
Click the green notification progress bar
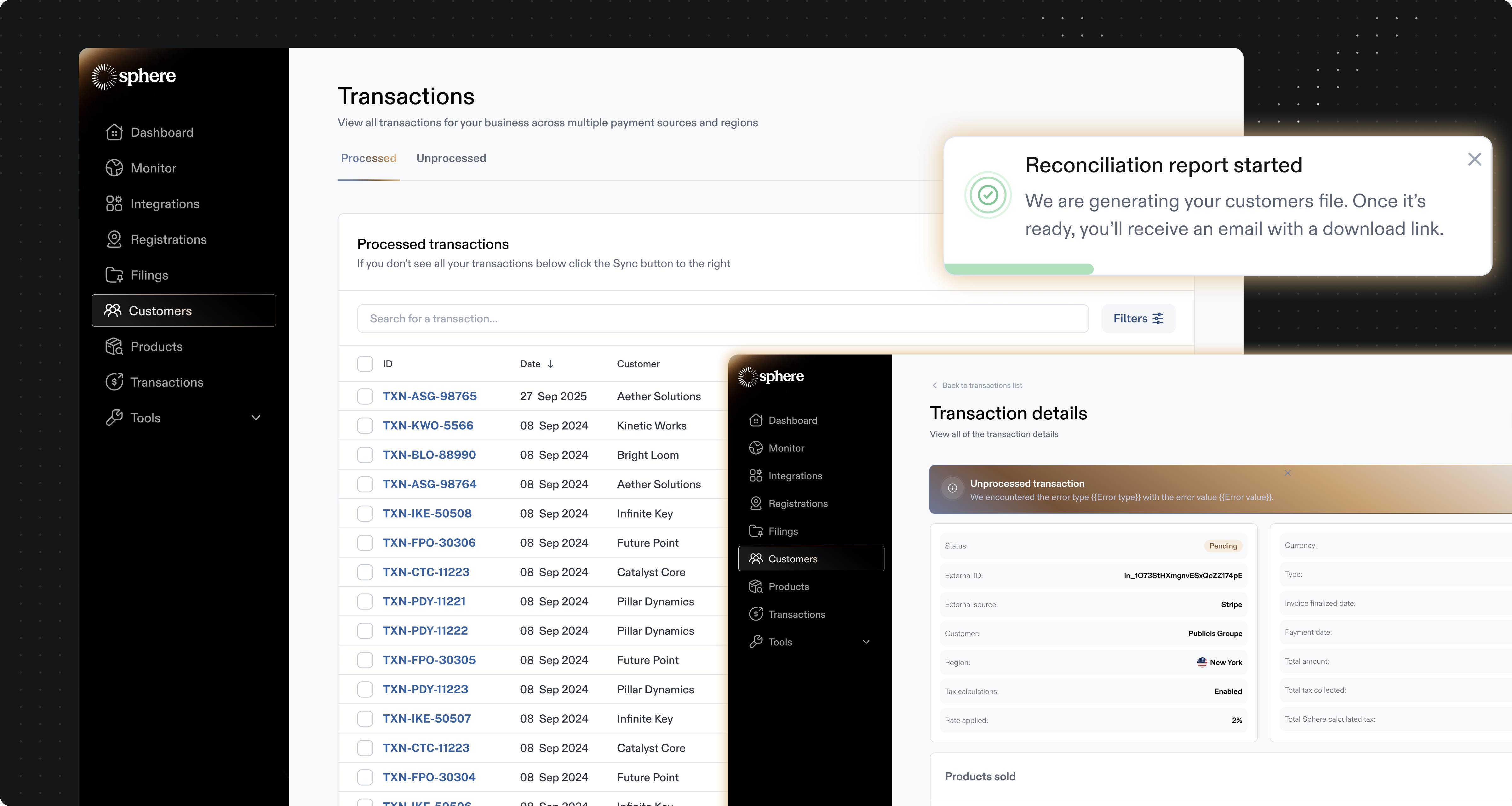tap(1018, 269)
